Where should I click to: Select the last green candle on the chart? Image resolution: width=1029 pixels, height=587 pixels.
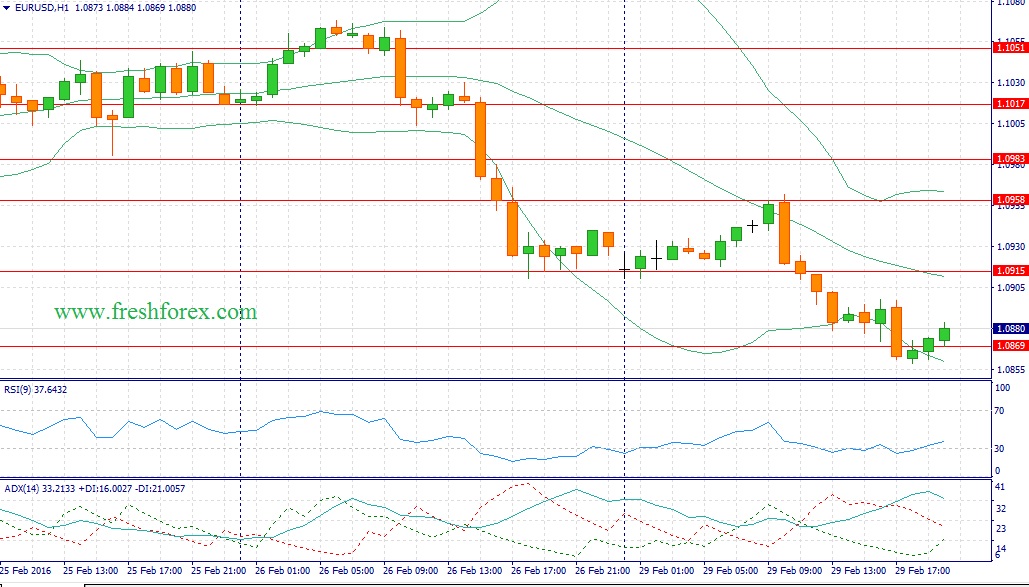pos(944,334)
